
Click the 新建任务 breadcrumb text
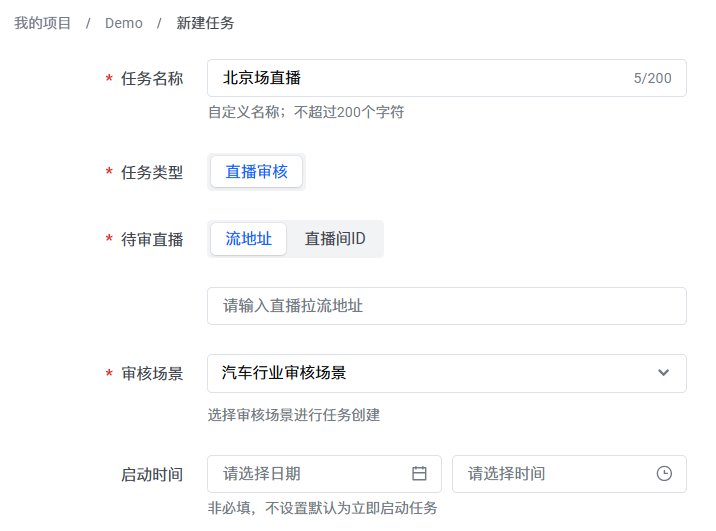click(205, 23)
